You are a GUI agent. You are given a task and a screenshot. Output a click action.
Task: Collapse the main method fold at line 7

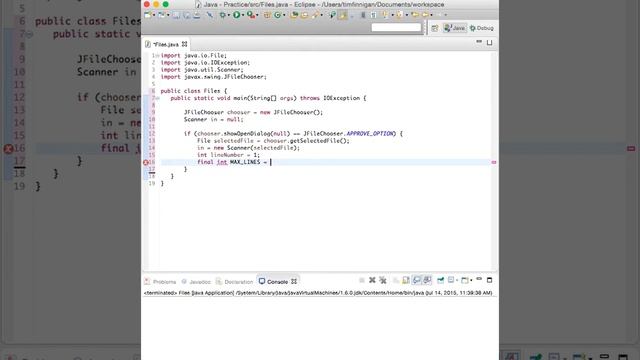[x=158, y=98]
